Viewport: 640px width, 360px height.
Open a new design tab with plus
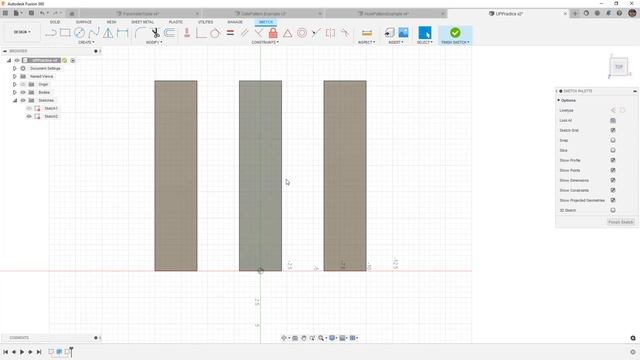point(575,13)
